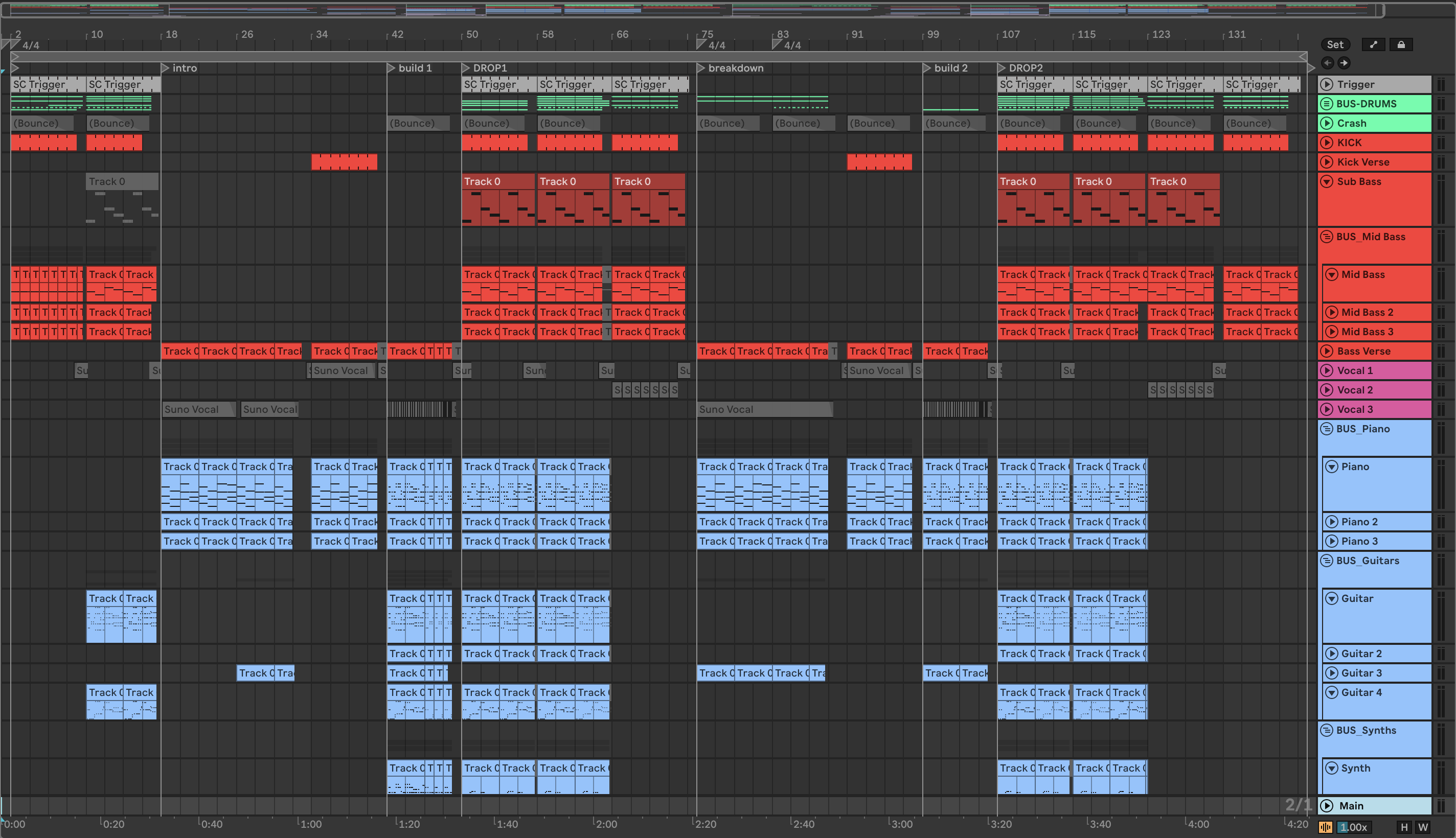
Task: Unfold the Trigger track
Action: click(1327, 85)
